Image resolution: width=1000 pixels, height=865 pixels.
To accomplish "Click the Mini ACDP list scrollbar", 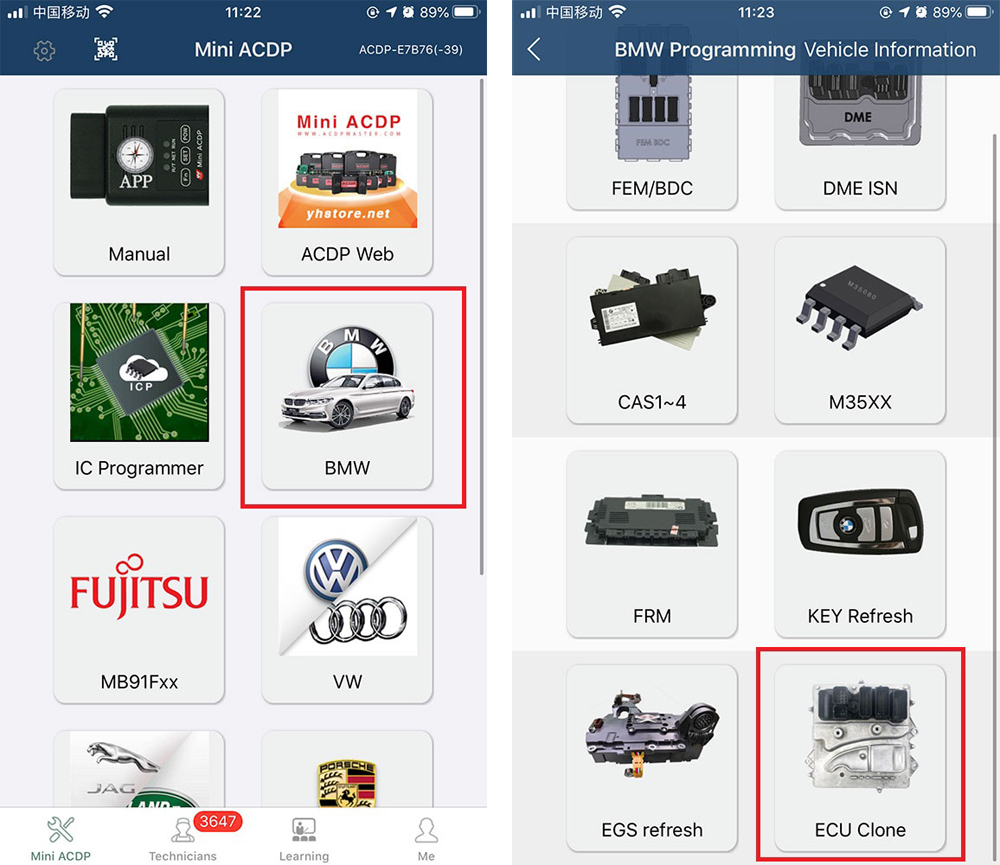I will coord(482,327).
